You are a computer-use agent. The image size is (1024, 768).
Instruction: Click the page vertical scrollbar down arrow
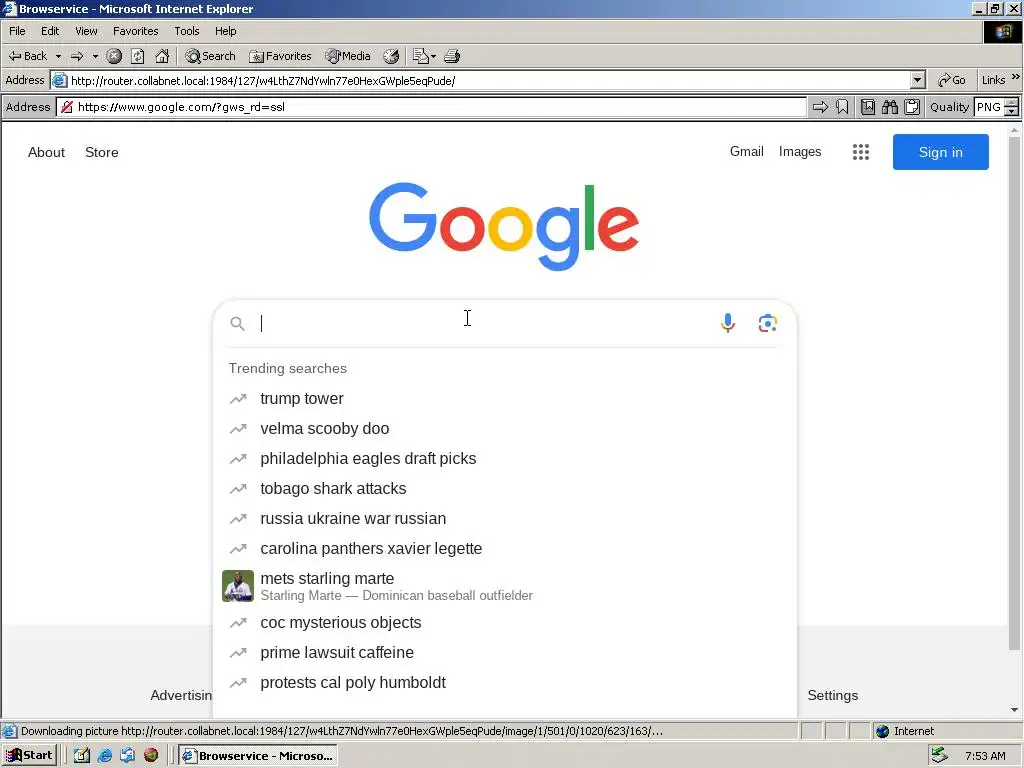tap(1014, 710)
